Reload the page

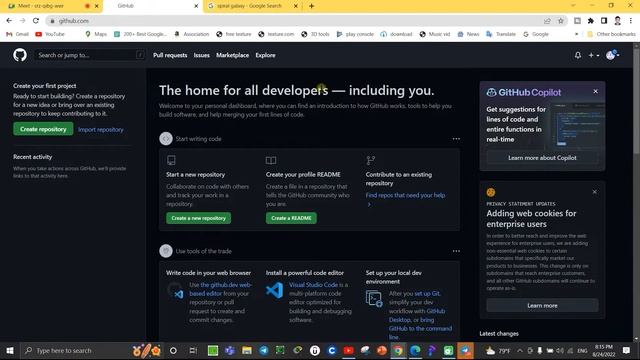pyautogui.click(x=36, y=20)
